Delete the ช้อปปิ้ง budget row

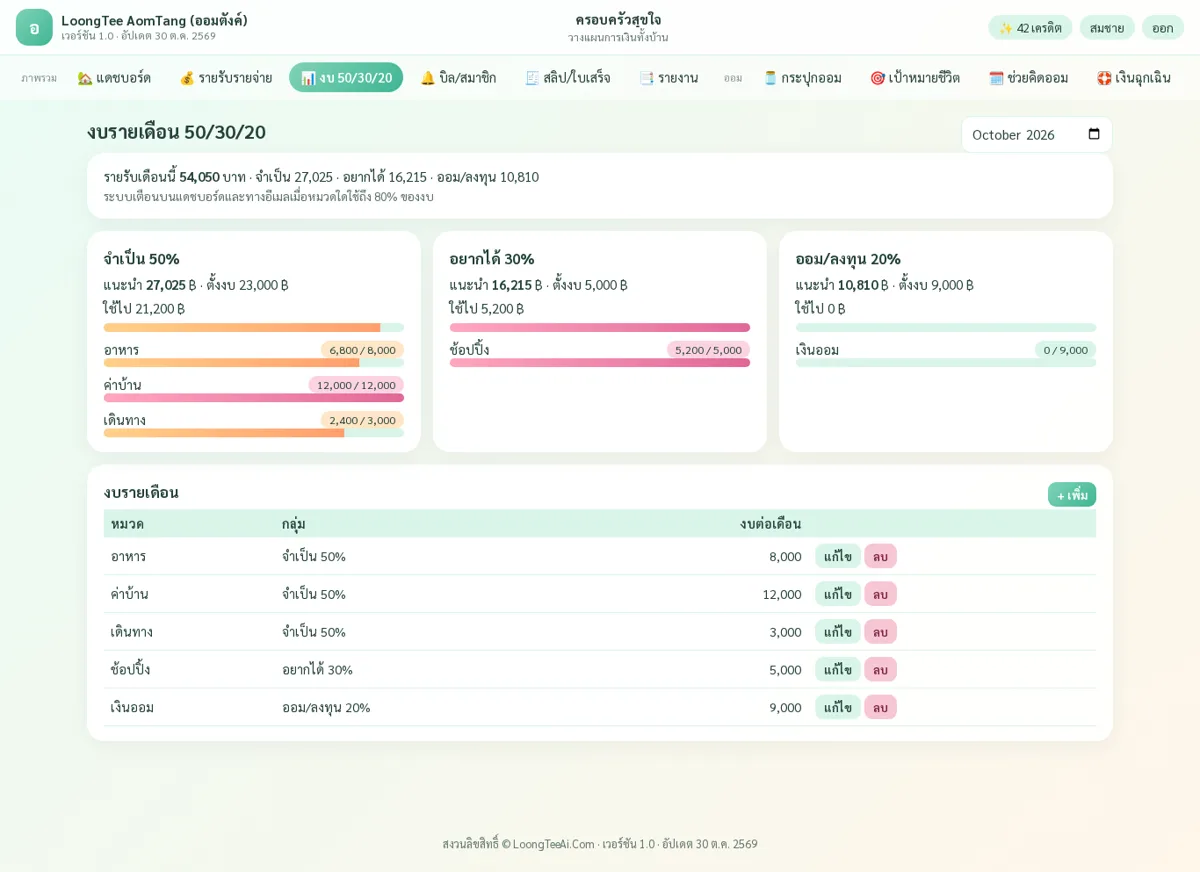coord(880,669)
